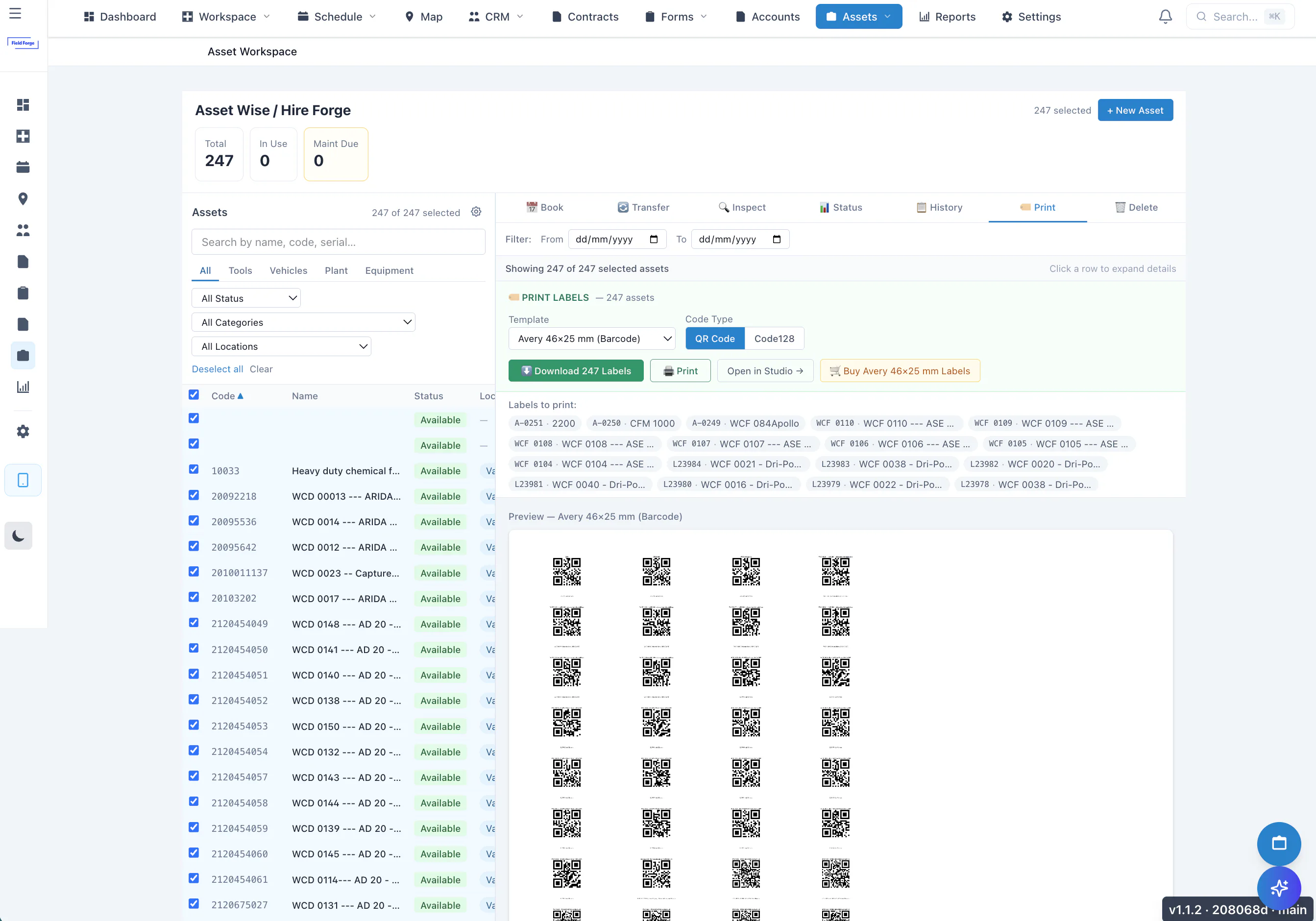This screenshot has width=1316, height=921.
Task: Uncheck checkbox for asset 2120675027
Action: [x=194, y=904]
